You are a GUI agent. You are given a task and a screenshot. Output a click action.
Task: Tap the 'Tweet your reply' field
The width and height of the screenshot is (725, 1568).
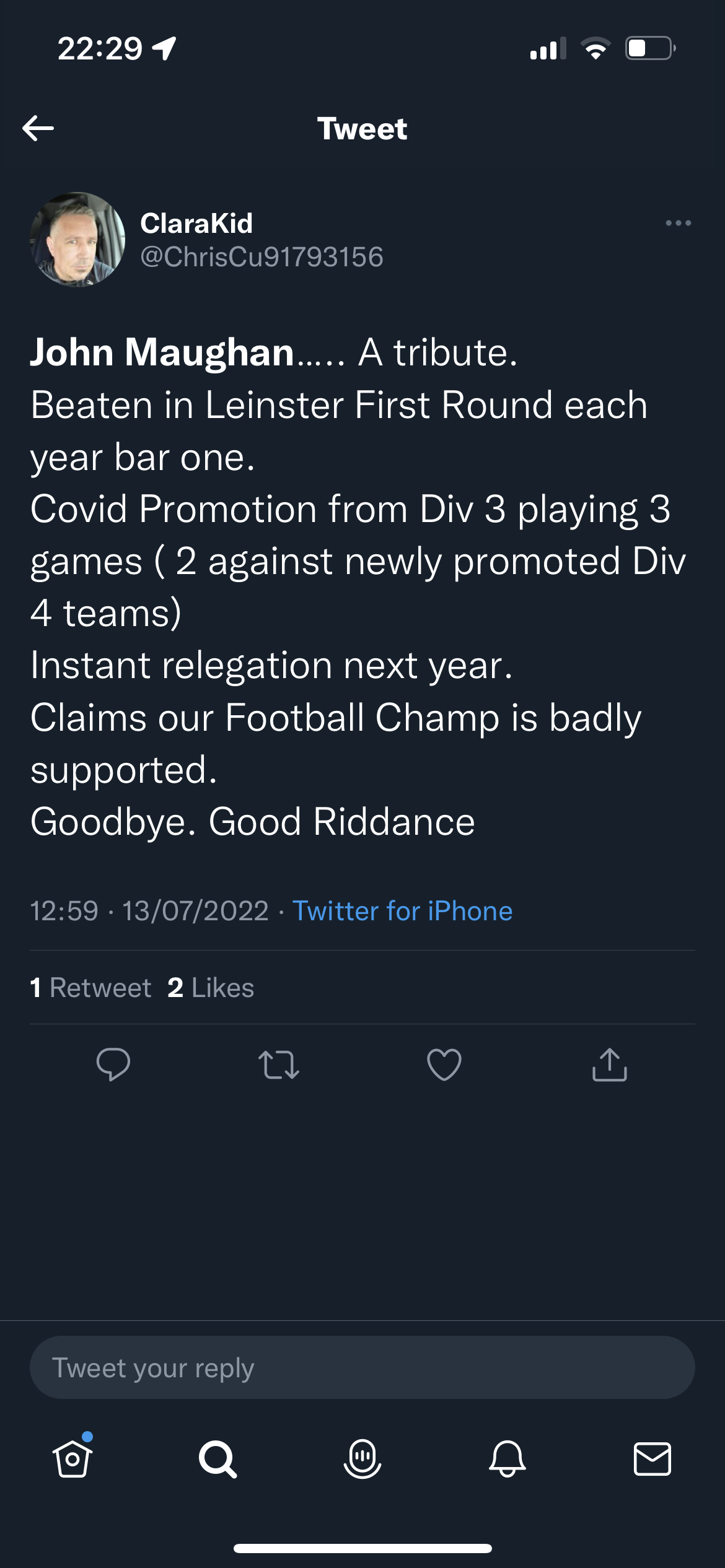point(362,1367)
